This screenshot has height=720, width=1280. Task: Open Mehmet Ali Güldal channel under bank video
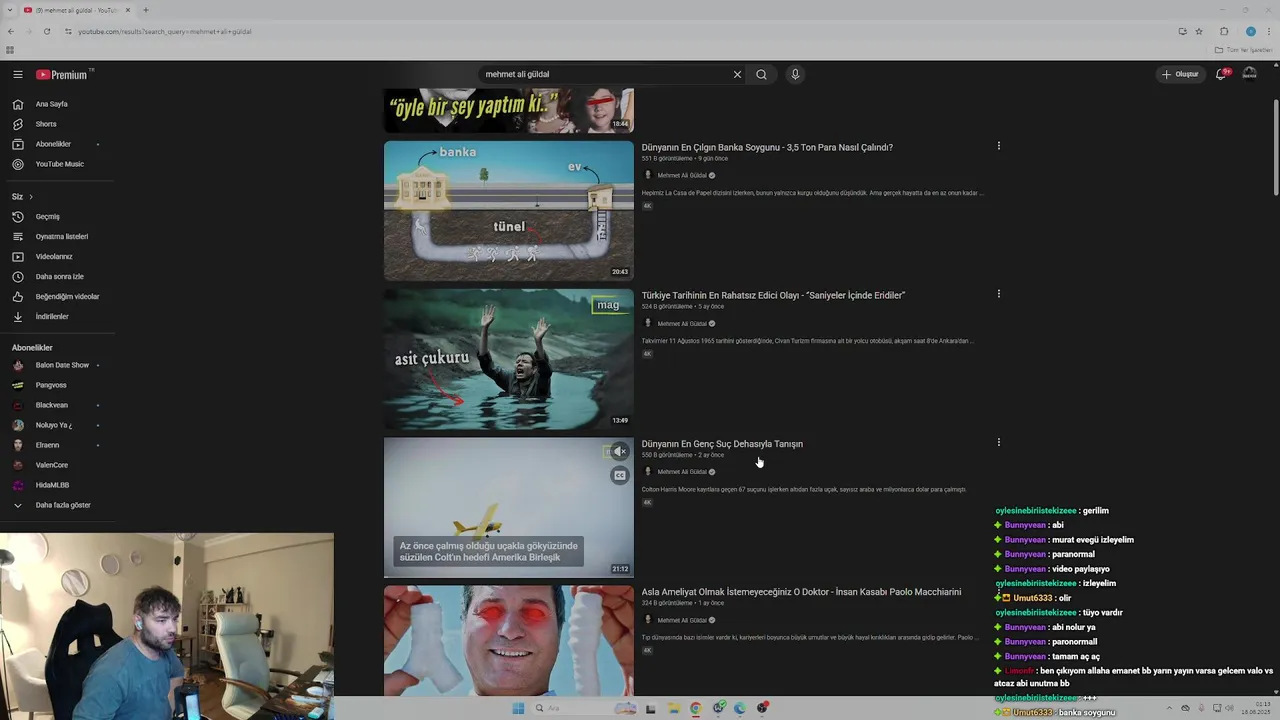[x=681, y=175]
